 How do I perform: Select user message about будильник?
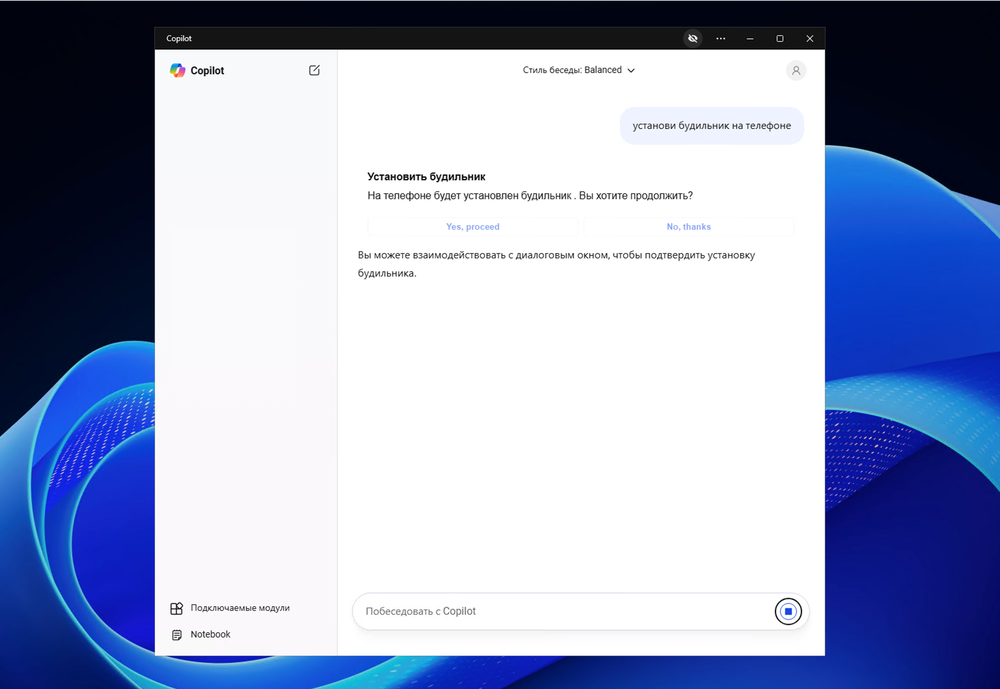click(x=712, y=126)
